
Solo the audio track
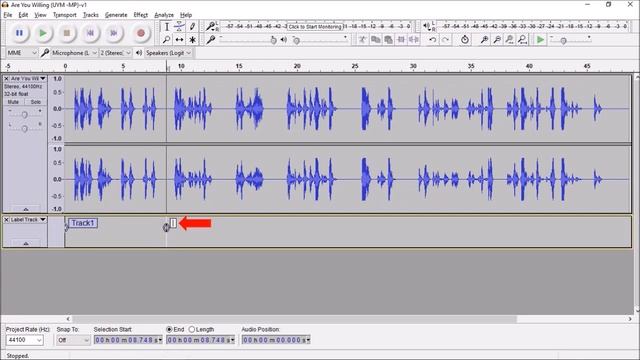pos(36,102)
